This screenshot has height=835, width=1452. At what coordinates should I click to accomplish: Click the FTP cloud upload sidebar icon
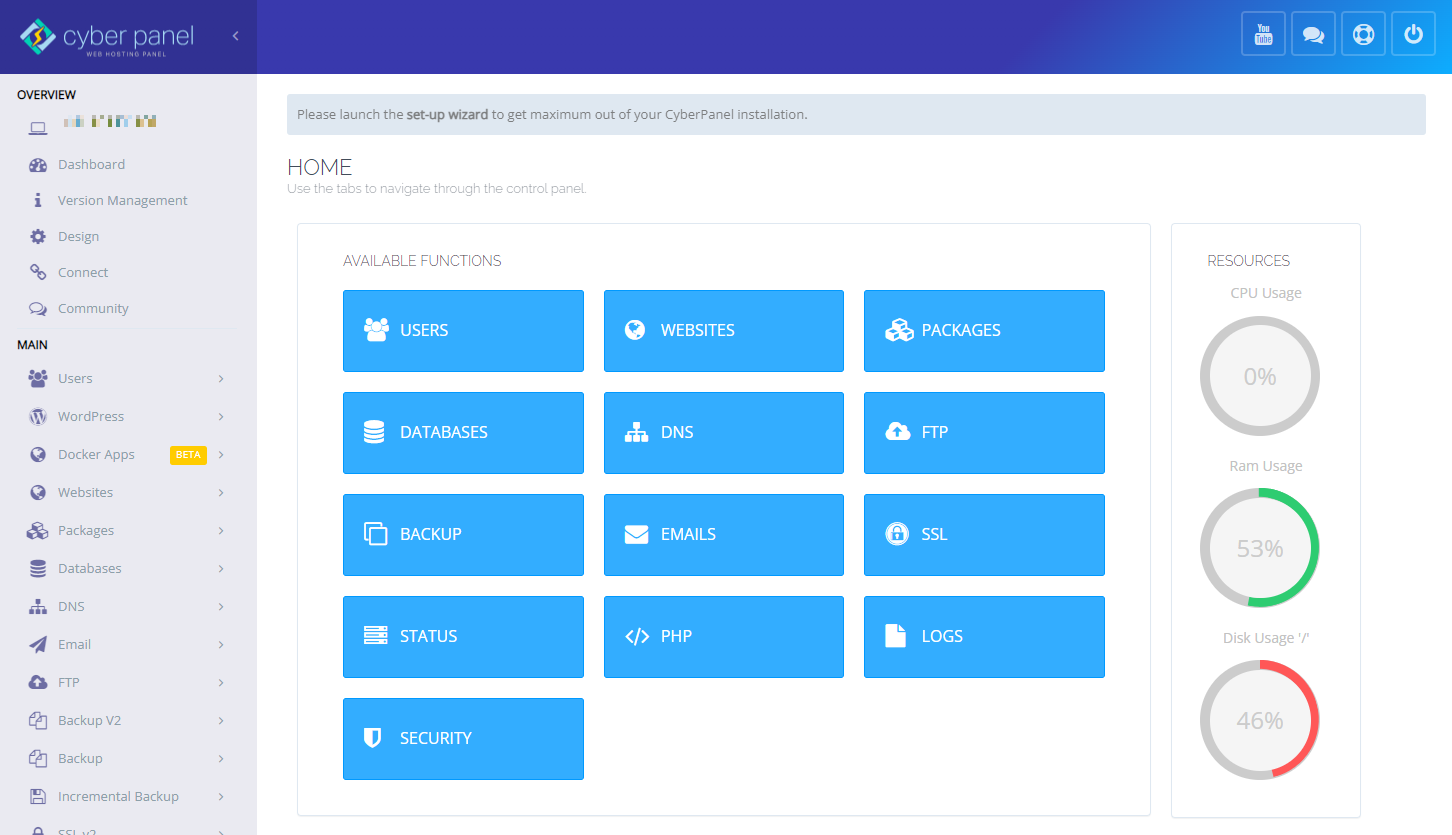[x=38, y=683]
